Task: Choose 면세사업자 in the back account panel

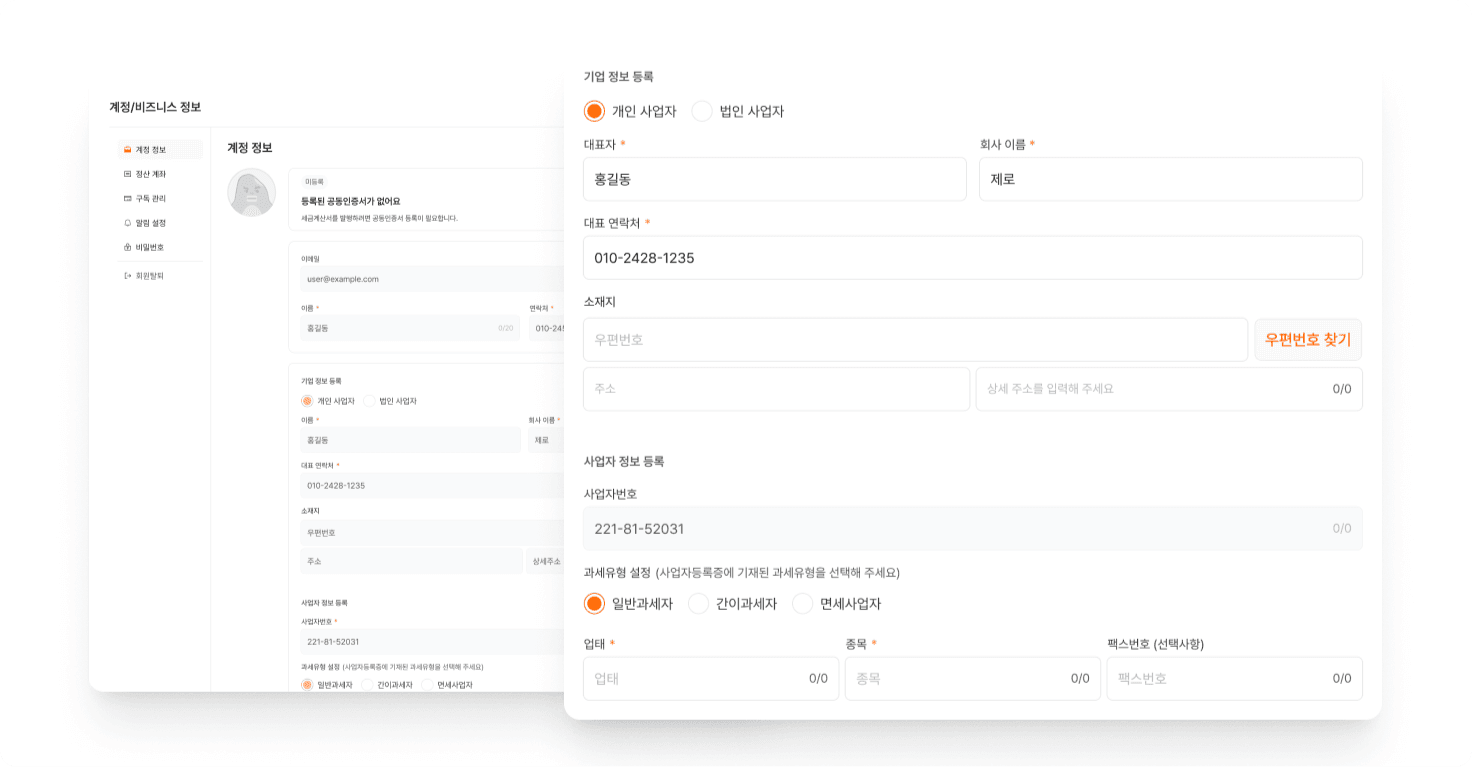Action: [x=427, y=685]
